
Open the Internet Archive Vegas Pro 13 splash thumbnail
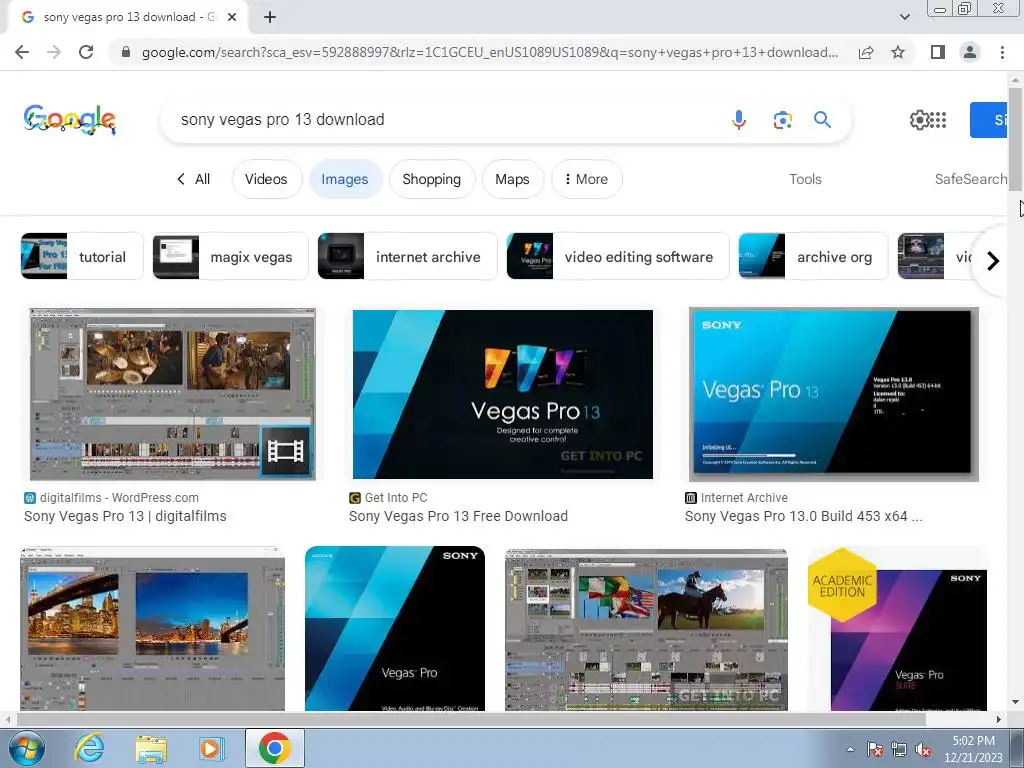point(834,394)
